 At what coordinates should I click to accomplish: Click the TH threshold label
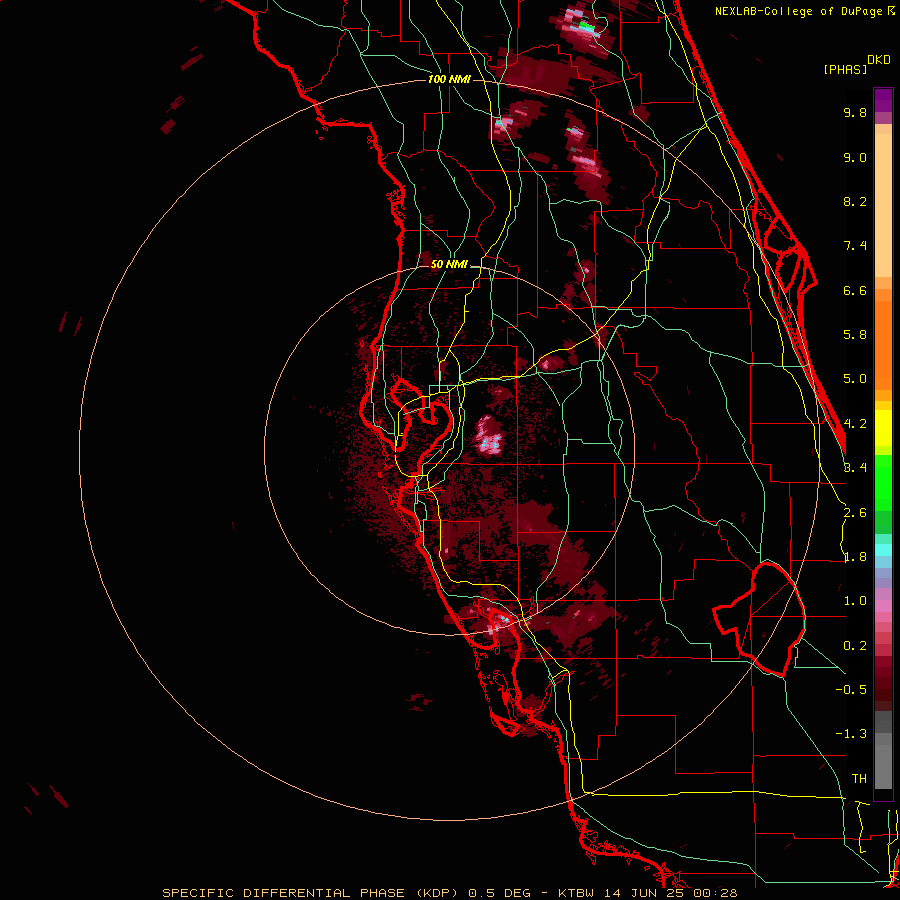(859, 779)
